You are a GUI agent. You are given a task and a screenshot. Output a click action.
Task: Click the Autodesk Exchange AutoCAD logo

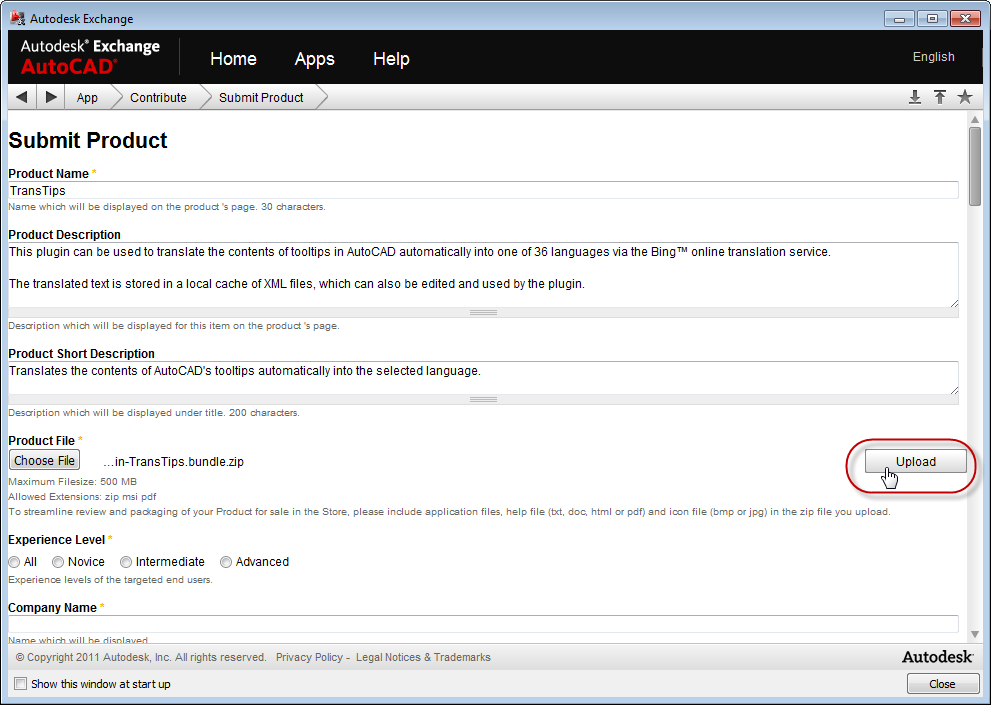[90, 57]
